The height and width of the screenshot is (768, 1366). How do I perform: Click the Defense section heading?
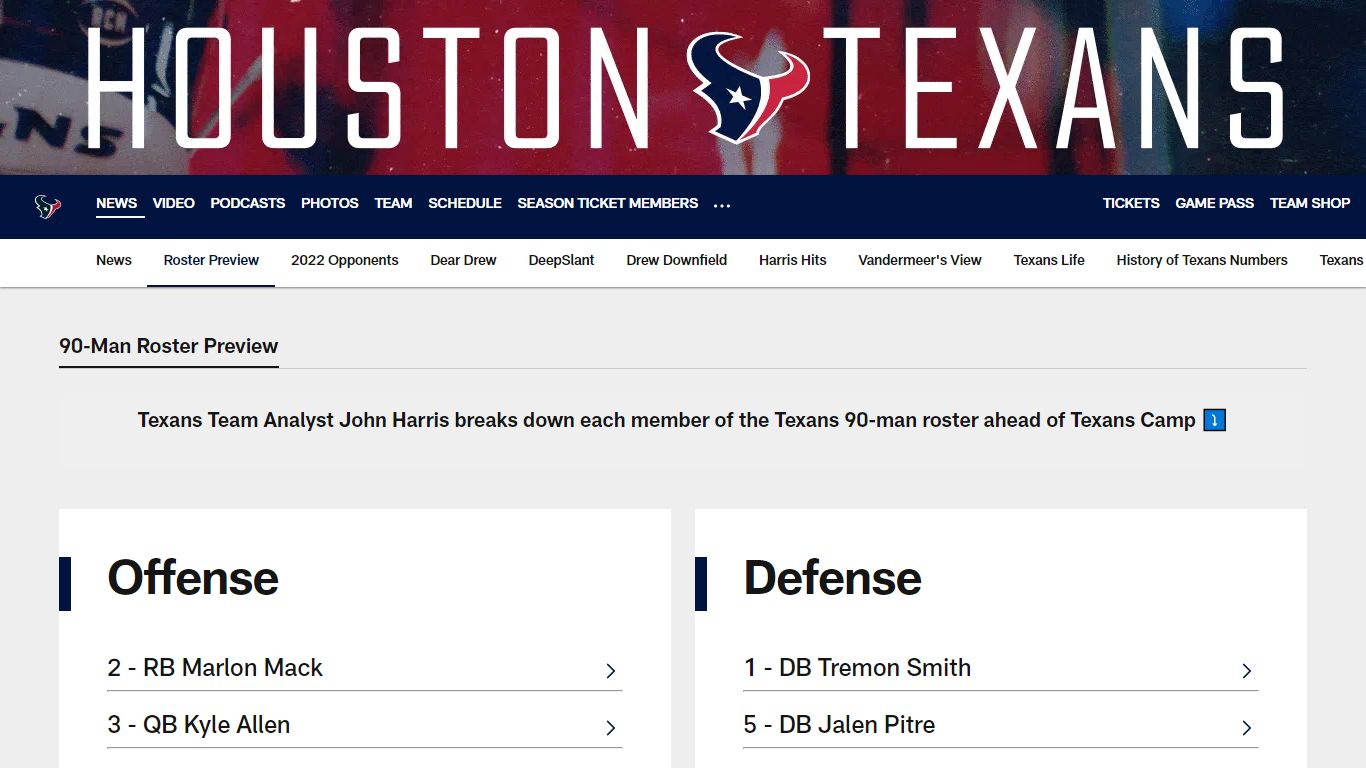[x=832, y=578]
